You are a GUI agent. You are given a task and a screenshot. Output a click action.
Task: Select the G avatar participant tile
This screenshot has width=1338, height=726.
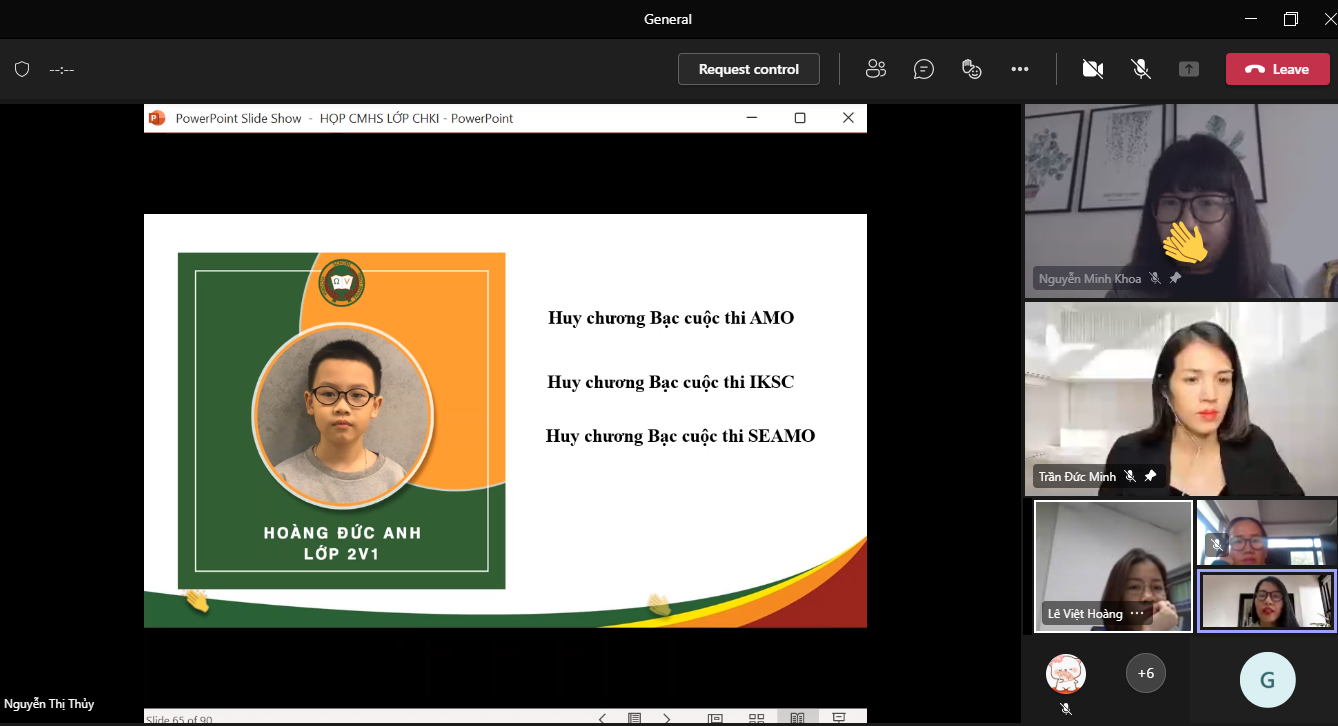pos(1267,680)
